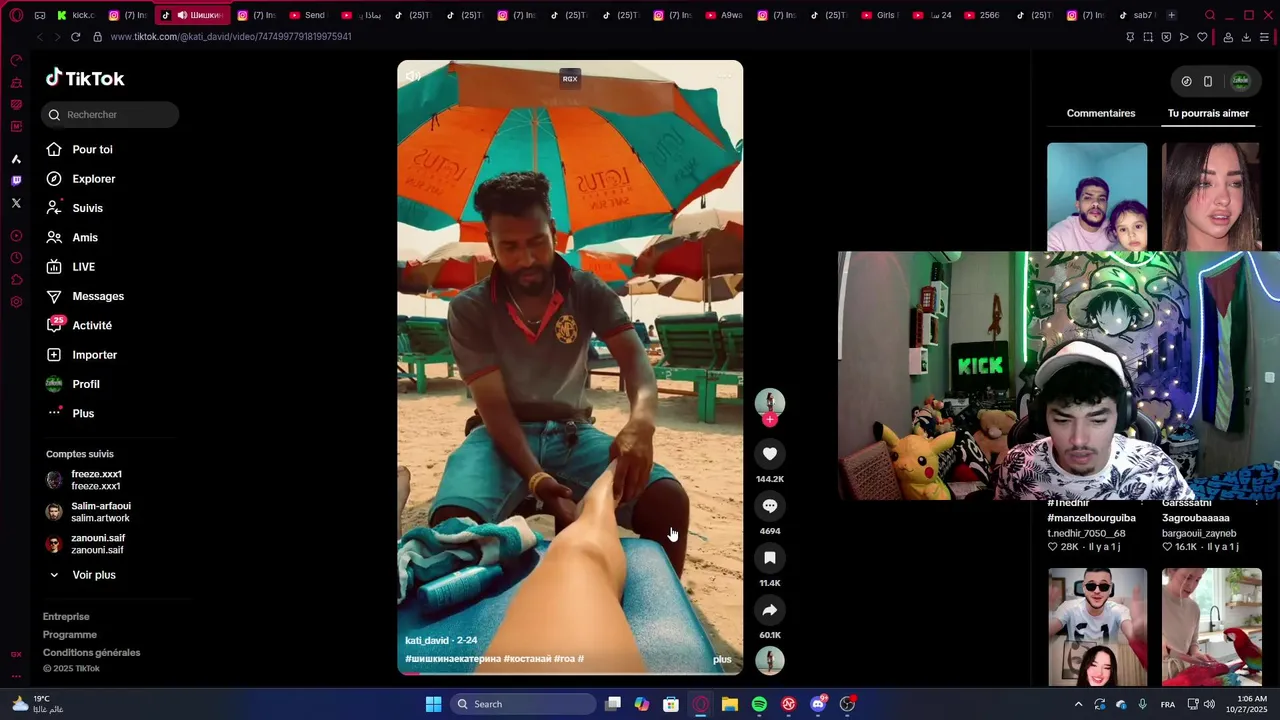Switch to the sab7 browser tab
The image size is (1280, 720).
click(x=1136, y=15)
